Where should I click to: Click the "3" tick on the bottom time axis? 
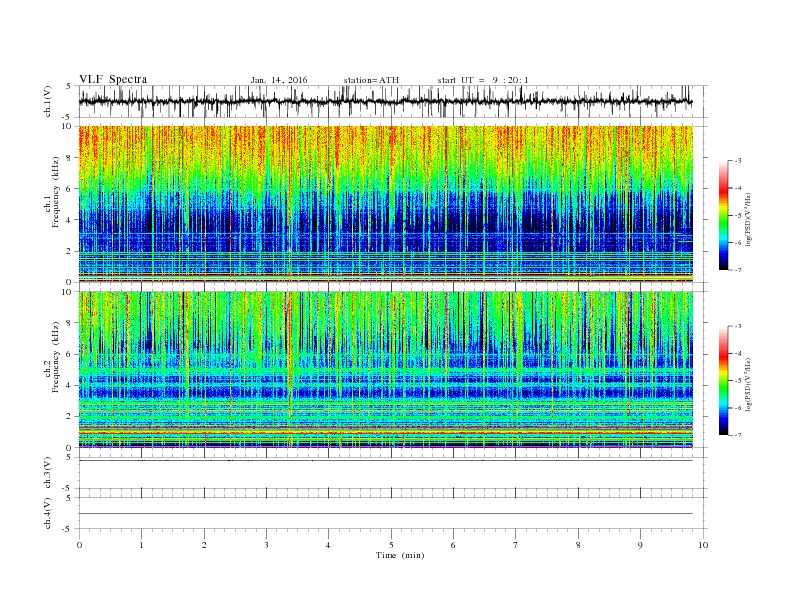click(x=266, y=545)
